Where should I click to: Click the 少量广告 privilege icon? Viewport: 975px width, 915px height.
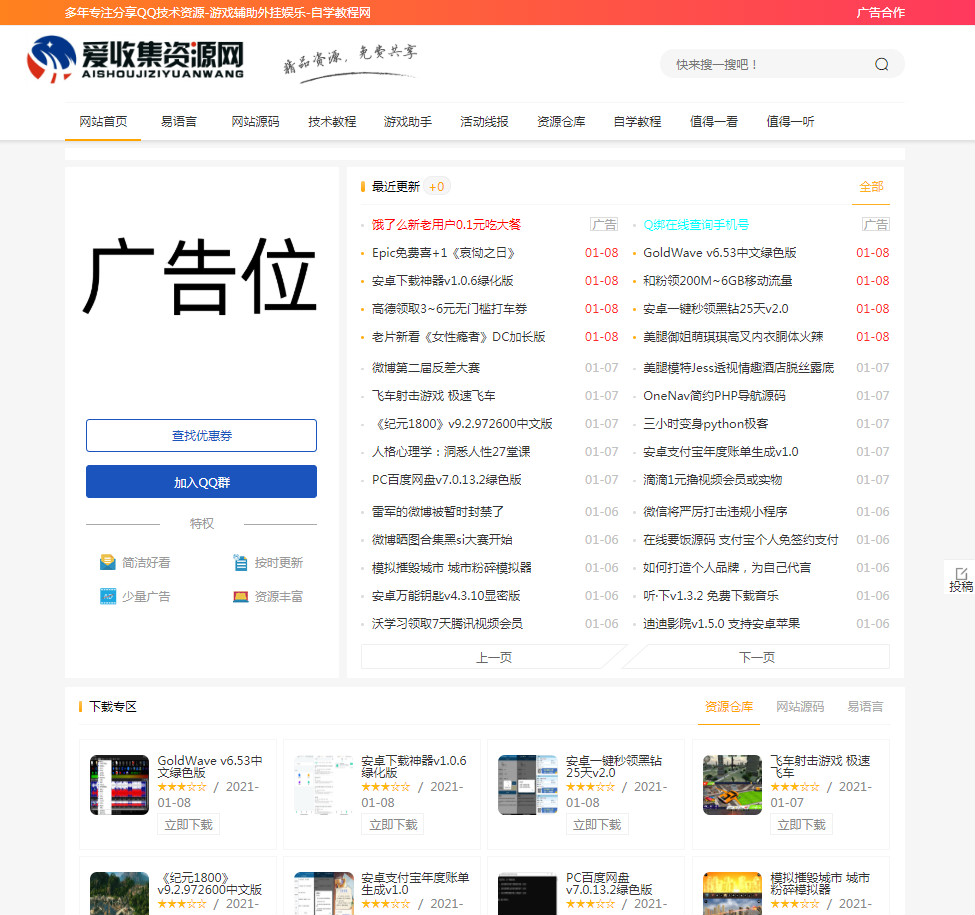108,596
